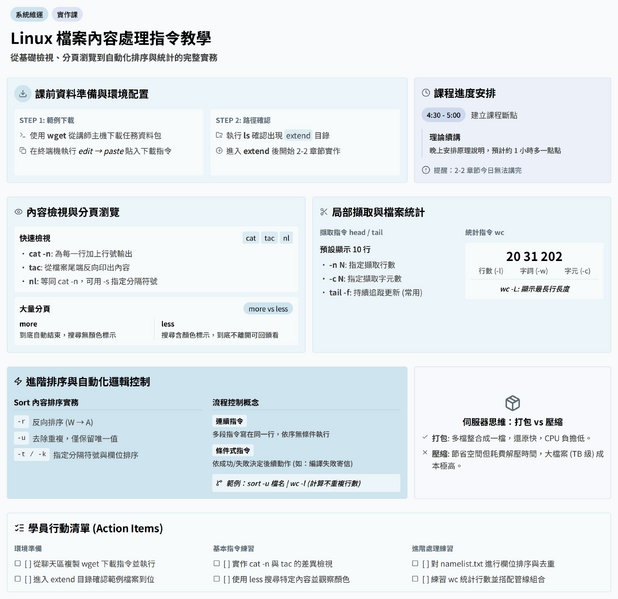Click the 流程控制概念 heading
The image size is (618, 599).
coord(235,402)
